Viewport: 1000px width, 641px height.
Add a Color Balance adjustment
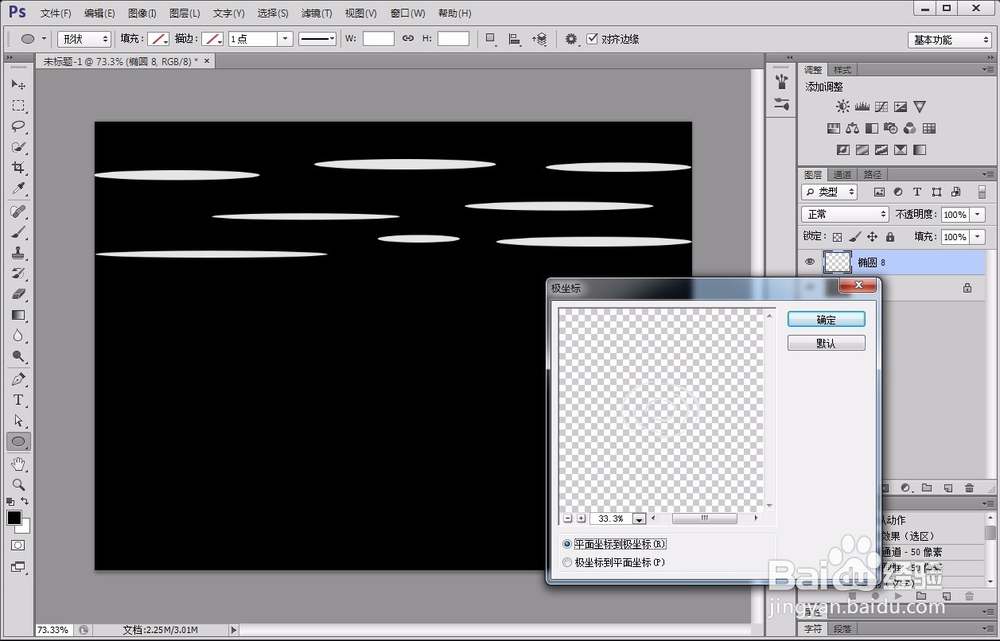click(852, 128)
